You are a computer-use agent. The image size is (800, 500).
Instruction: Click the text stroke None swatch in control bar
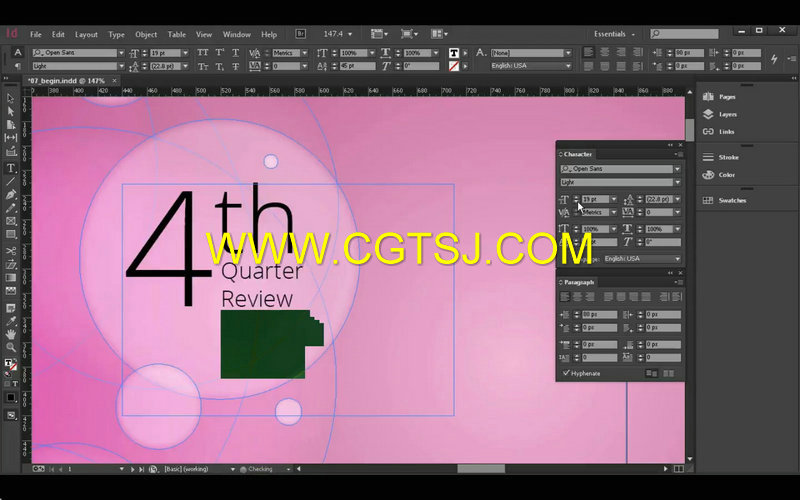(454, 66)
